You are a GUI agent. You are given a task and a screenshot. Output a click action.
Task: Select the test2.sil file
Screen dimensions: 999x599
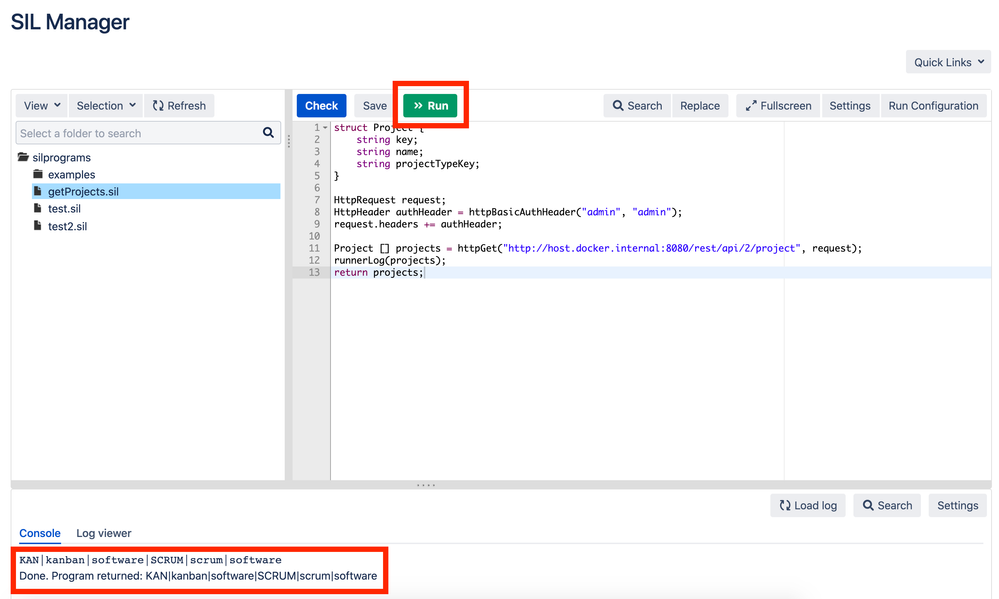pos(67,226)
